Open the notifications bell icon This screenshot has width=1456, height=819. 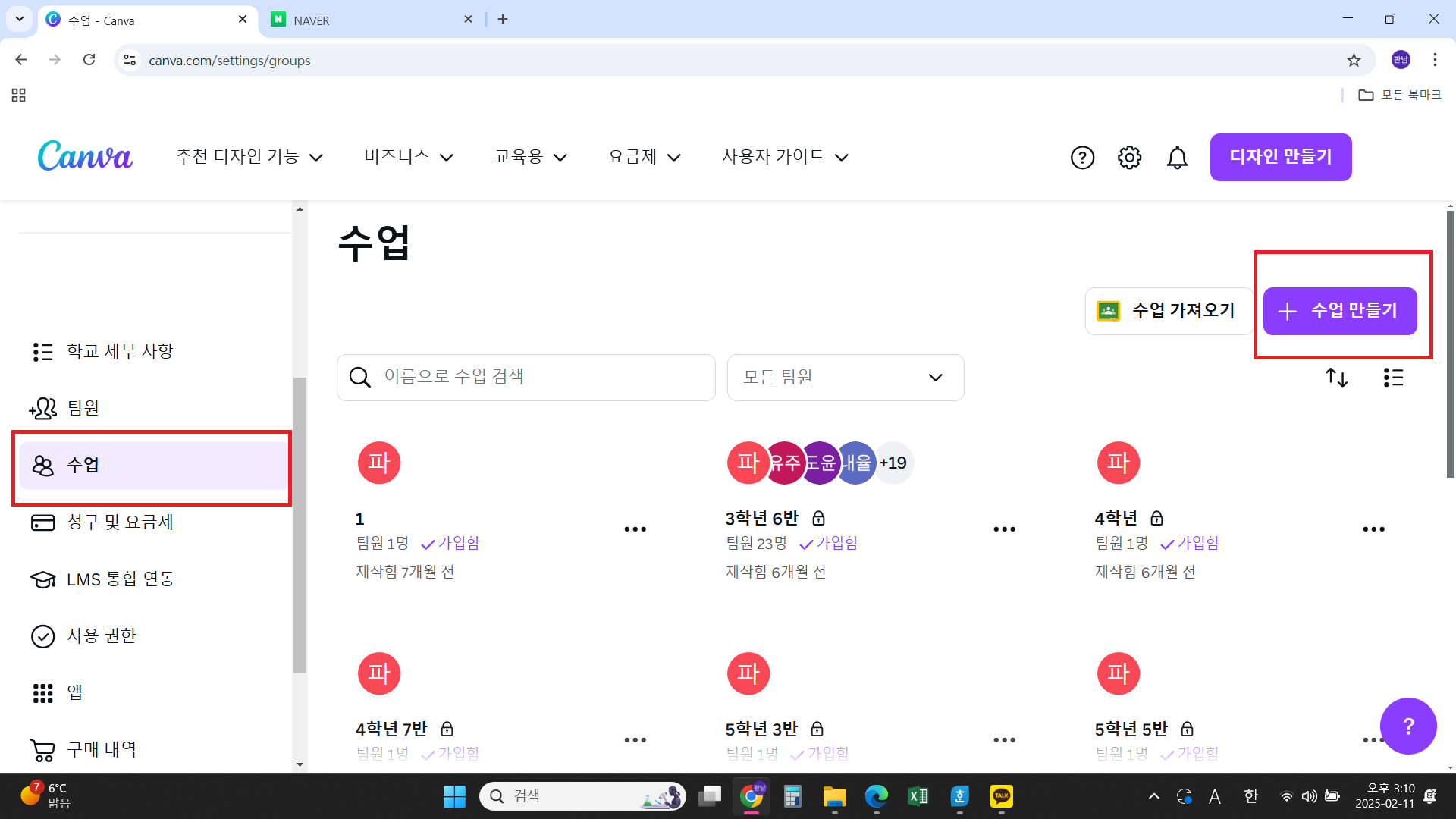(x=1177, y=157)
